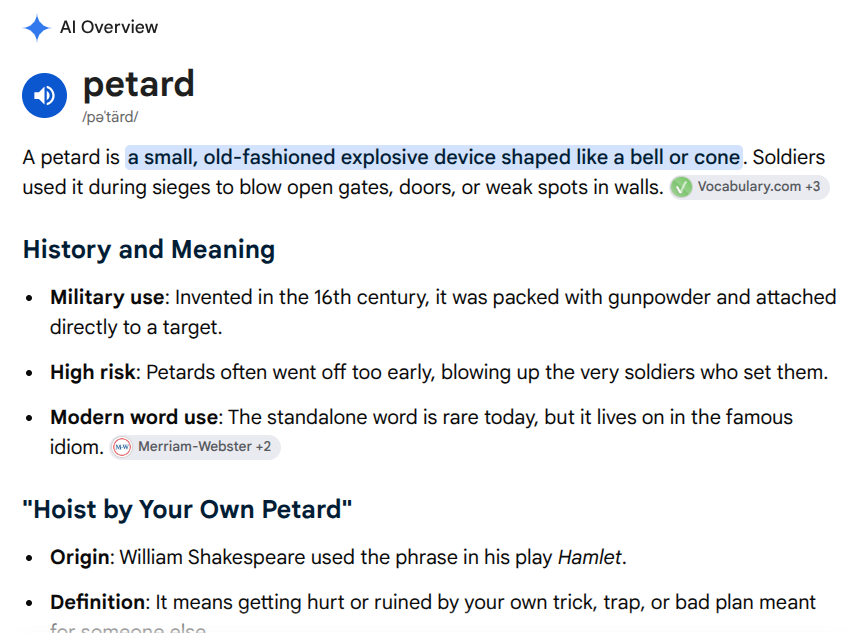Click the Origin bullet label
Screen dimensions: 855x633
click(80, 558)
